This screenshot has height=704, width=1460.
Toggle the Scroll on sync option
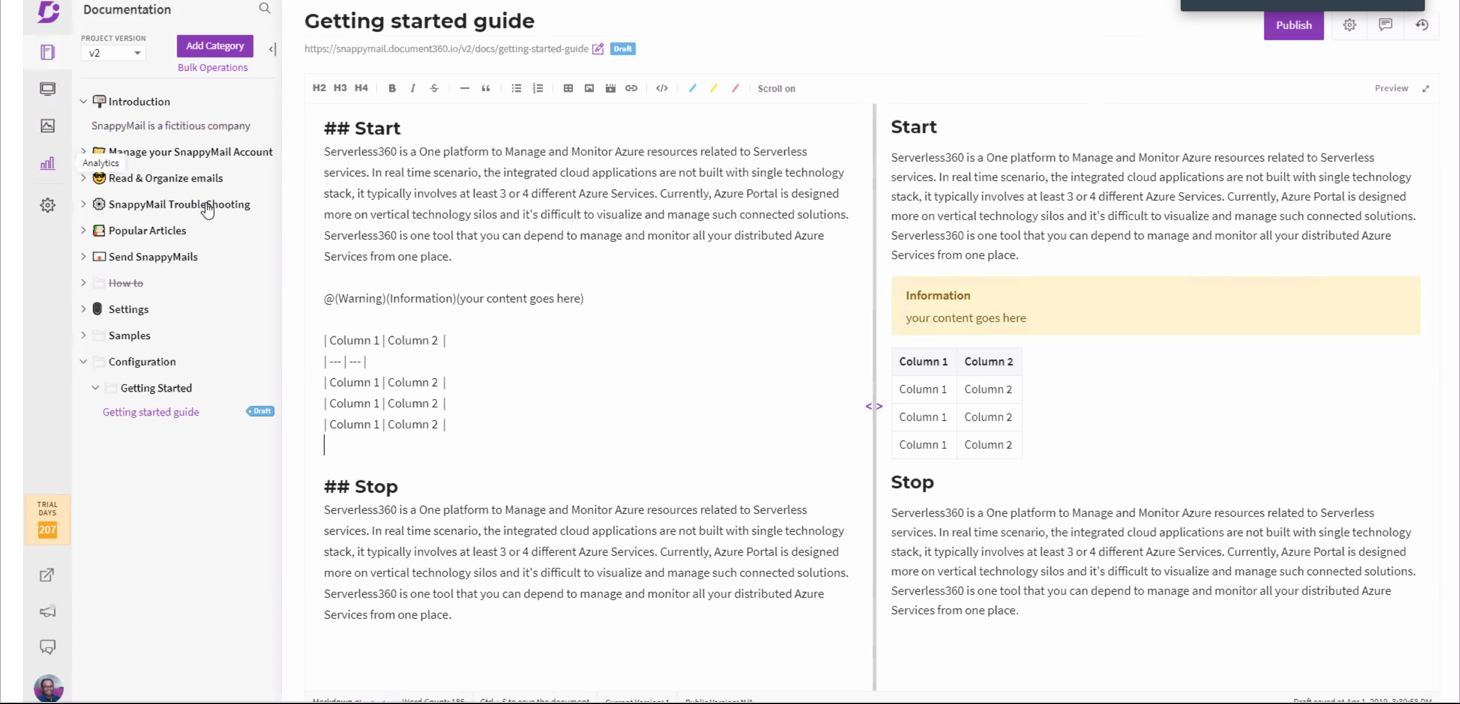pos(776,89)
